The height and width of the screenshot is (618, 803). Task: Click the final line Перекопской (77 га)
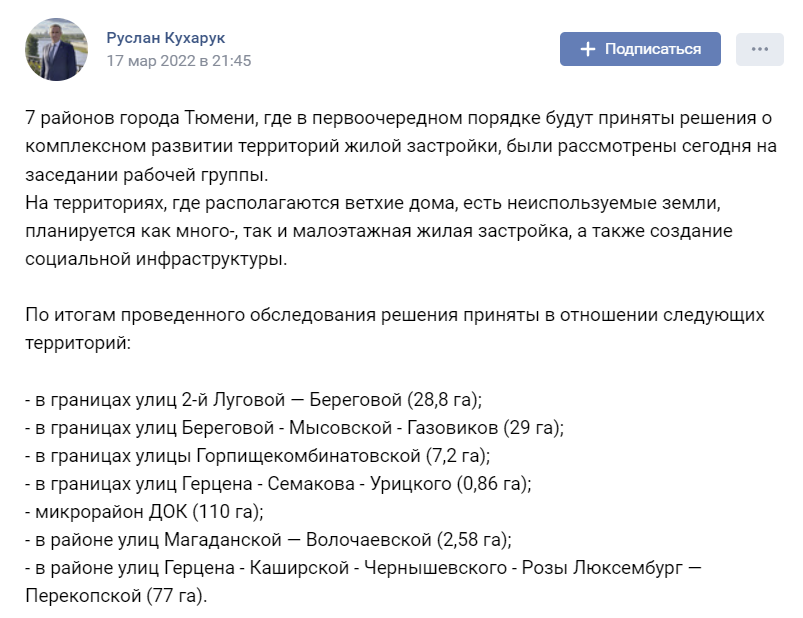pos(116,596)
